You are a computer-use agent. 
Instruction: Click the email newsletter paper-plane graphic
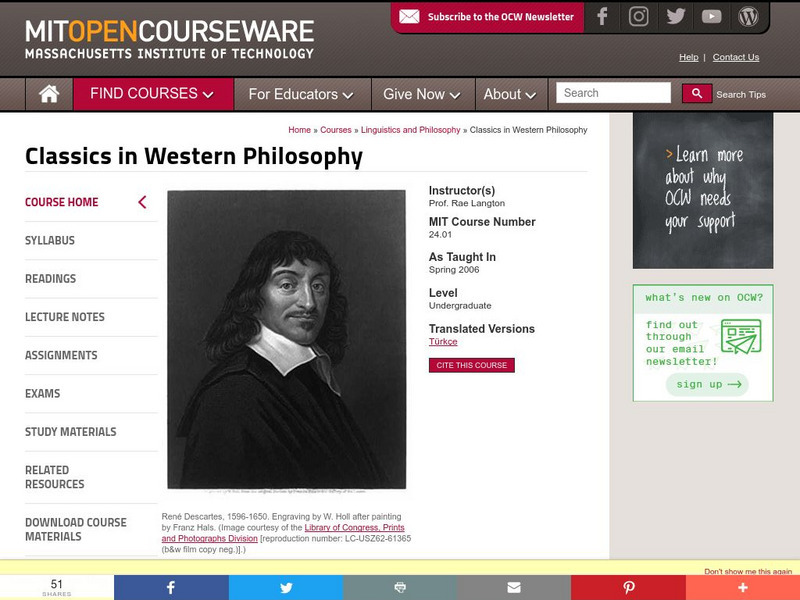click(741, 337)
